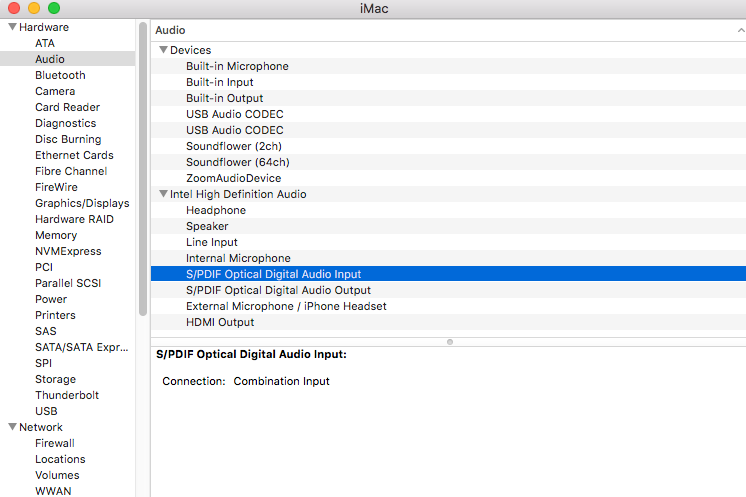Select Ethernet Cards in the sidebar

click(x=74, y=155)
